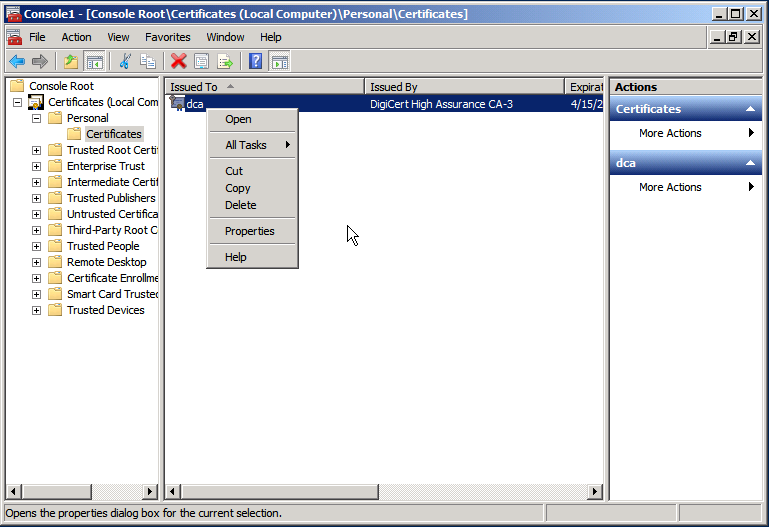Click the Back arrow toolbar icon

[17, 62]
